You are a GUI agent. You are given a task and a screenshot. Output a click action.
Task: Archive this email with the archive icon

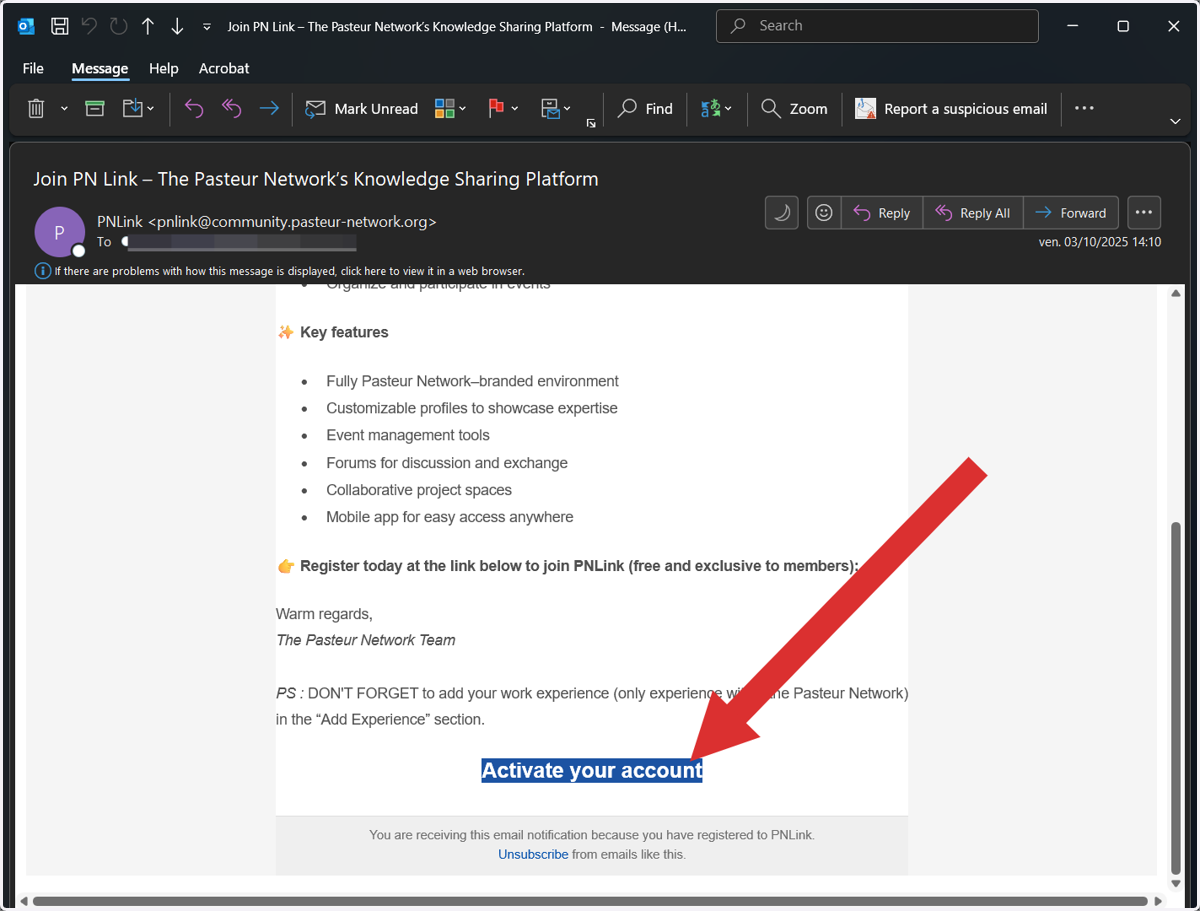[x=95, y=109]
